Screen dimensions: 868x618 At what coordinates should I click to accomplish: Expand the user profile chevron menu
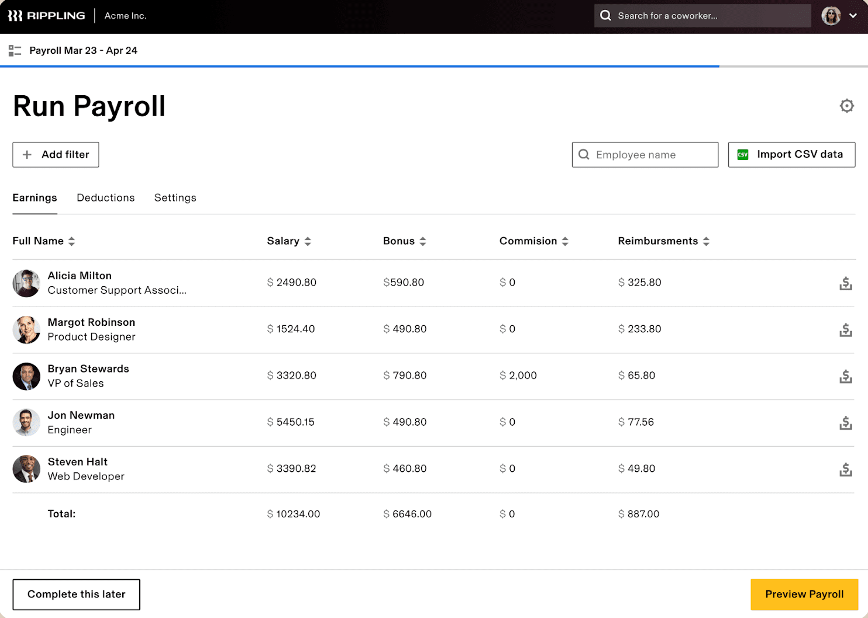click(x=852, y=16)
